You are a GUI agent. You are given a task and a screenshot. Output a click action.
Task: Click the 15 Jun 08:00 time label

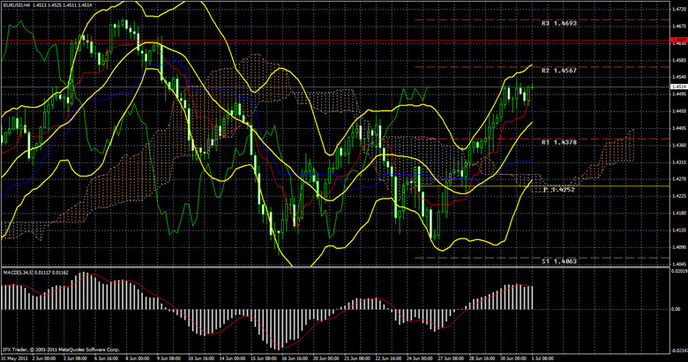click(x=263, y=358)
